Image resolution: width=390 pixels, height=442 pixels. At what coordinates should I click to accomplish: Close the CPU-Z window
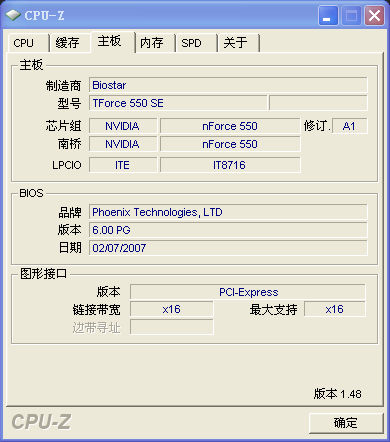[x=375, y=16]
